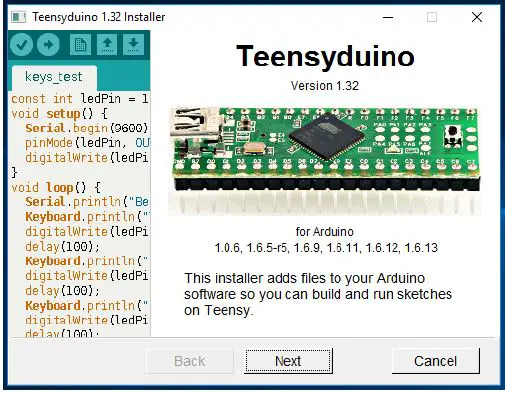Click the Teensy board photo
The height and width of the screenshot is (393, 505).
[325, 161]
